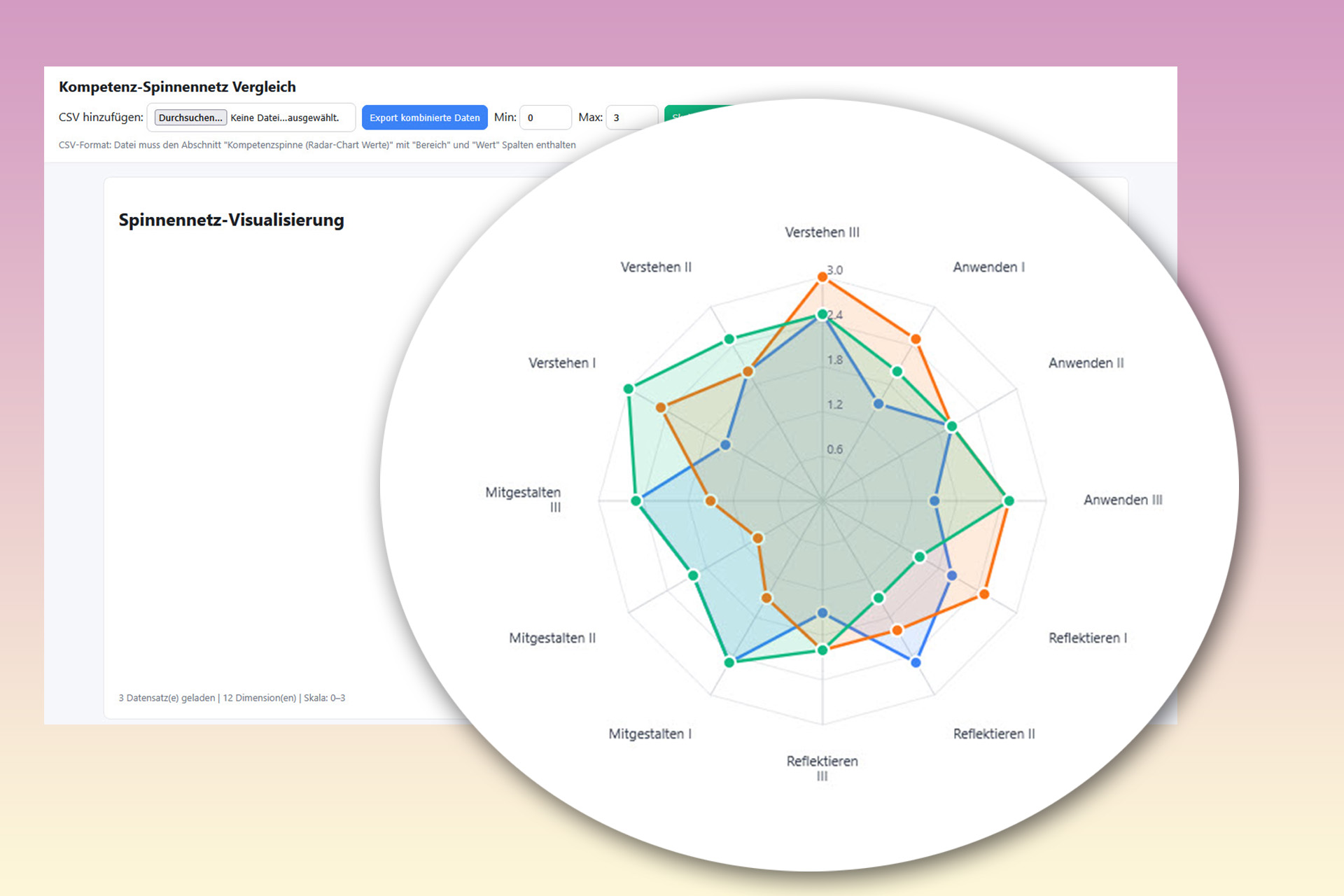The height and width of the screenshot is (896, 1344).
Task: Click the Anwenden II axis label
Action: tap(1086, 363)
